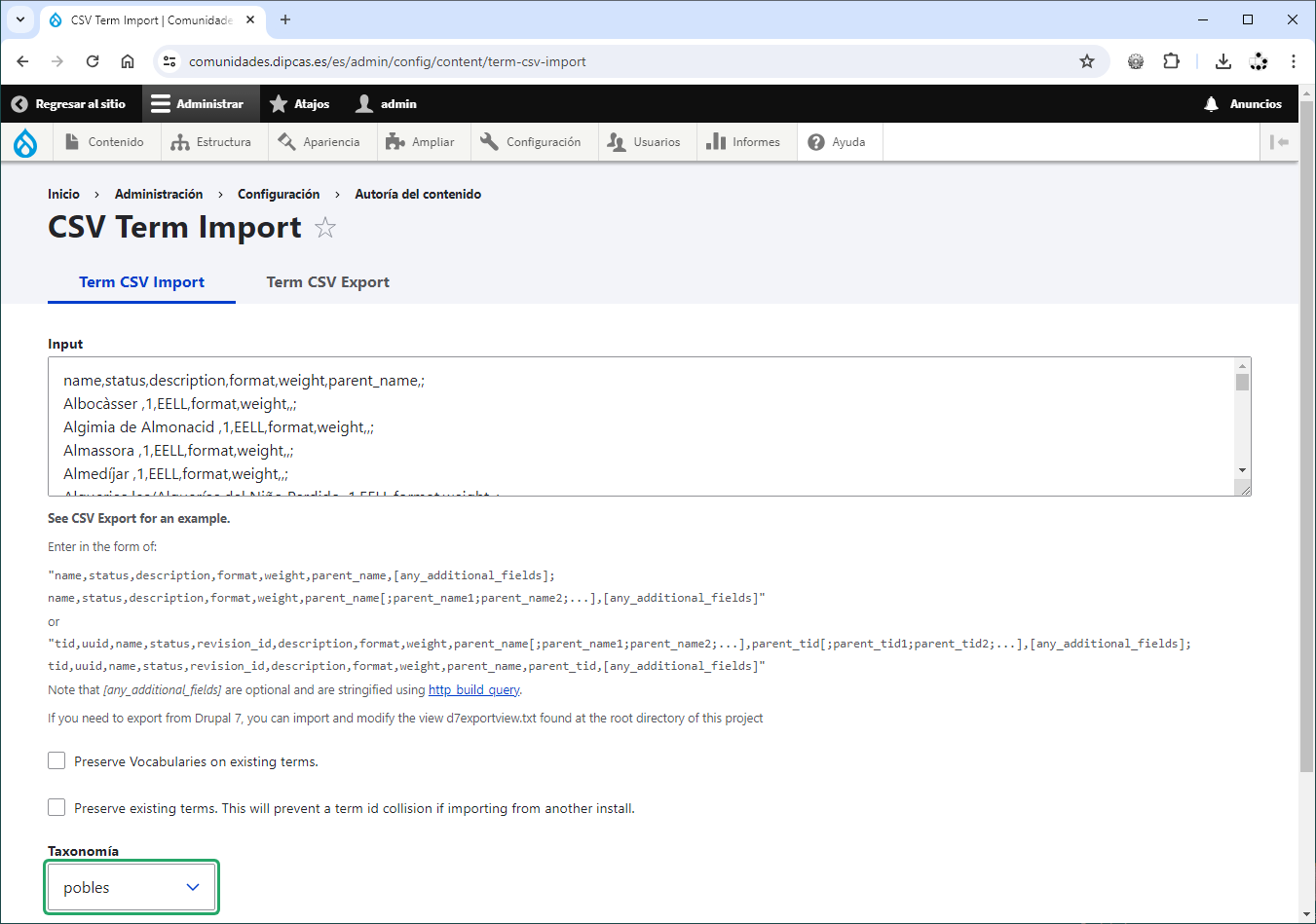Open the browser downloads icon
Screen dimensions: 1316x924
tap(1223, 61)
